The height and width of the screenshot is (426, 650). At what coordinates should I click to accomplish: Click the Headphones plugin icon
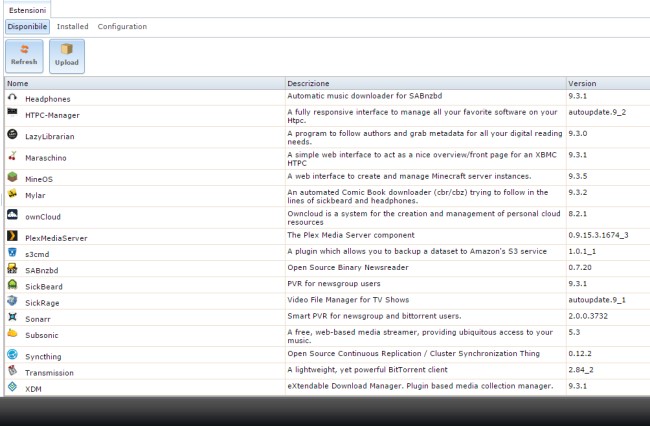[12, 97]
